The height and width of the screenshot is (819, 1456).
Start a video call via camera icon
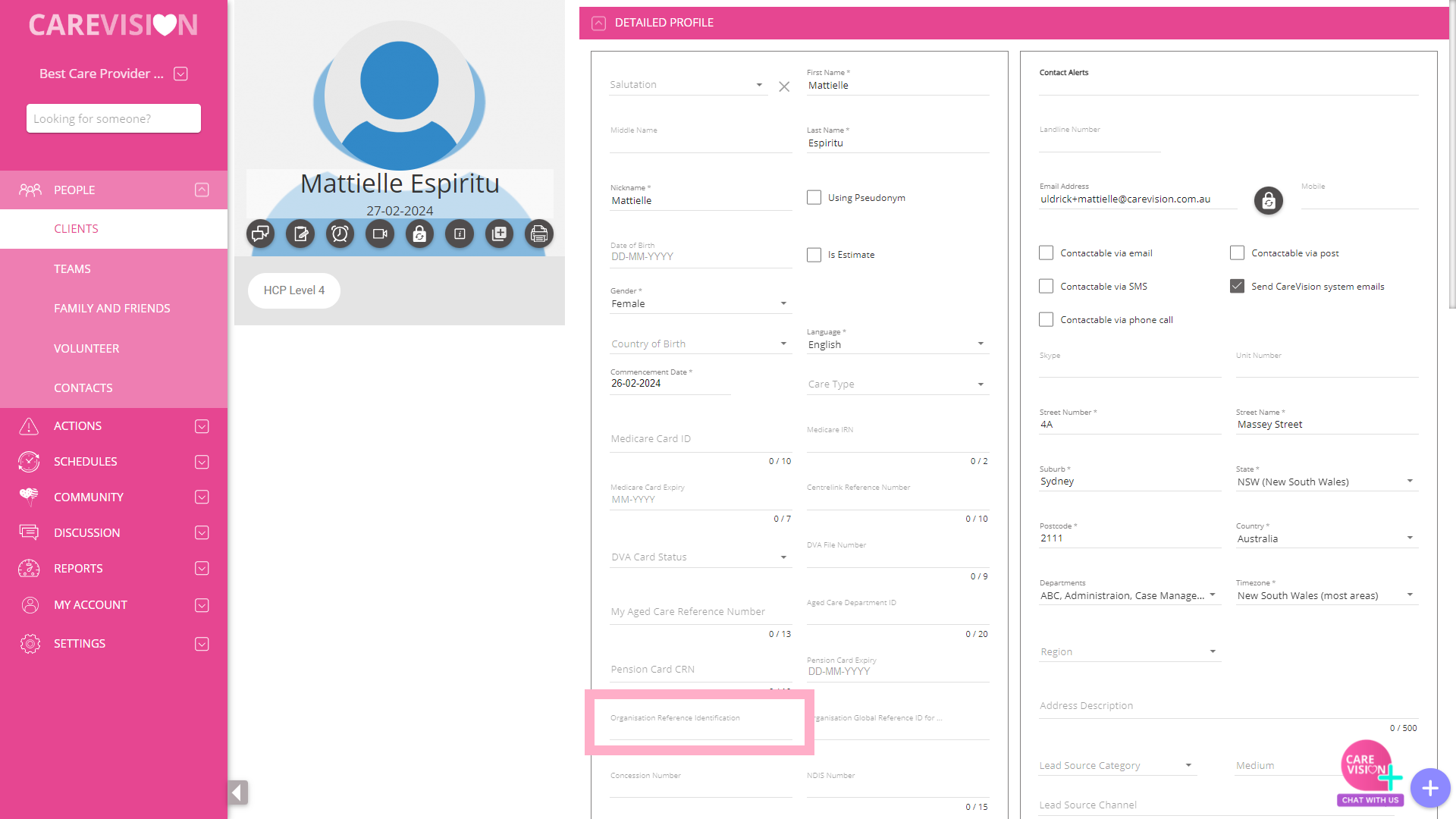(380, 234)
